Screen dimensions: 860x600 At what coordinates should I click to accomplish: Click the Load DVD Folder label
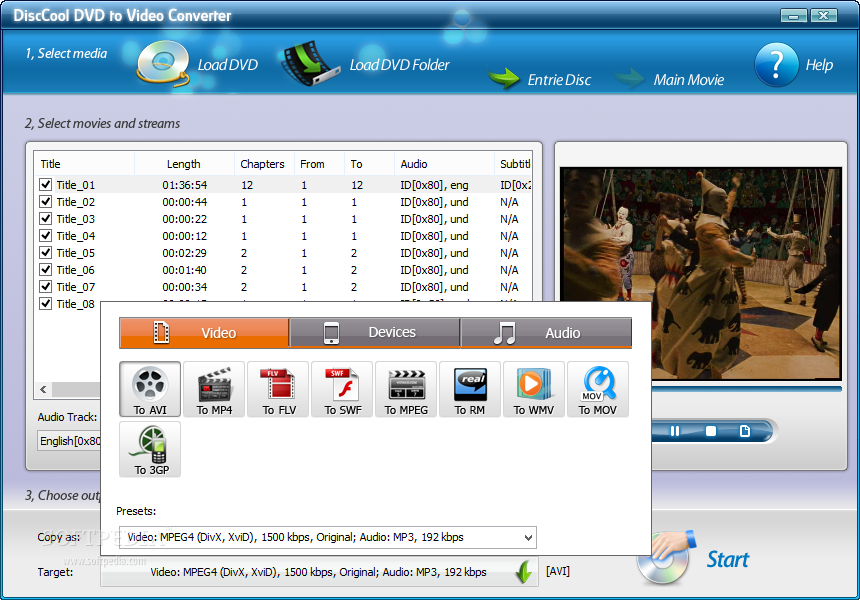click(x=399, y=65)
